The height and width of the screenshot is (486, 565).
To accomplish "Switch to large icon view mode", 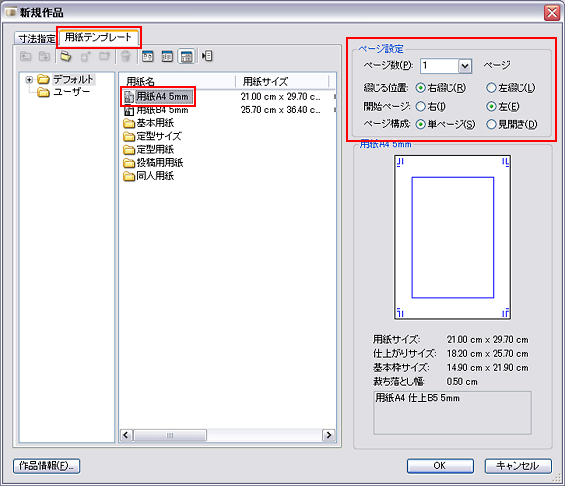I will coord(147,56).
